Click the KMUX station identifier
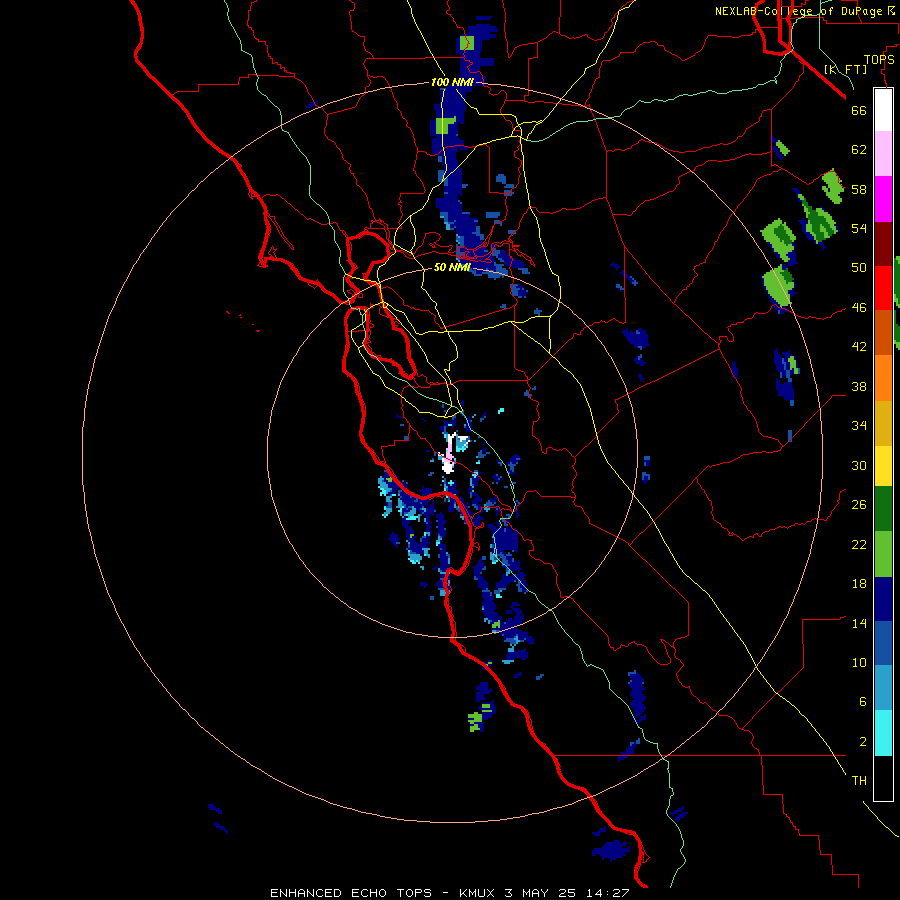 click(479, 893)
